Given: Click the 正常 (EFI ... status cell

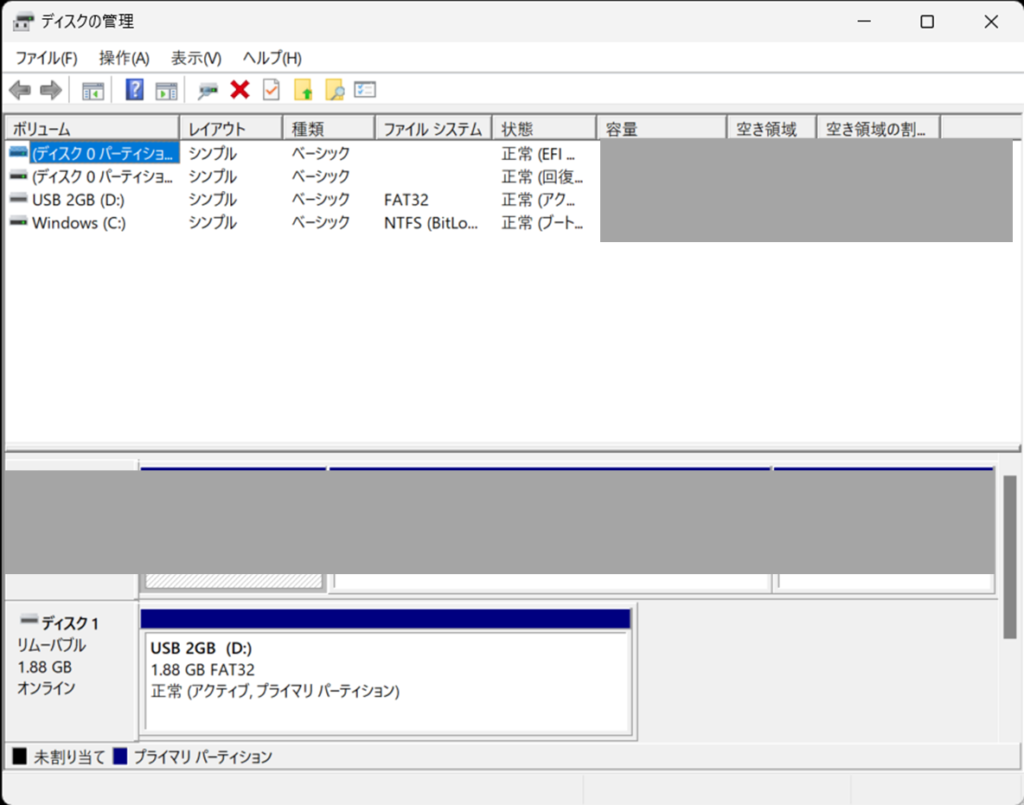Looking at the screenshot, I should tap(539, 153).
